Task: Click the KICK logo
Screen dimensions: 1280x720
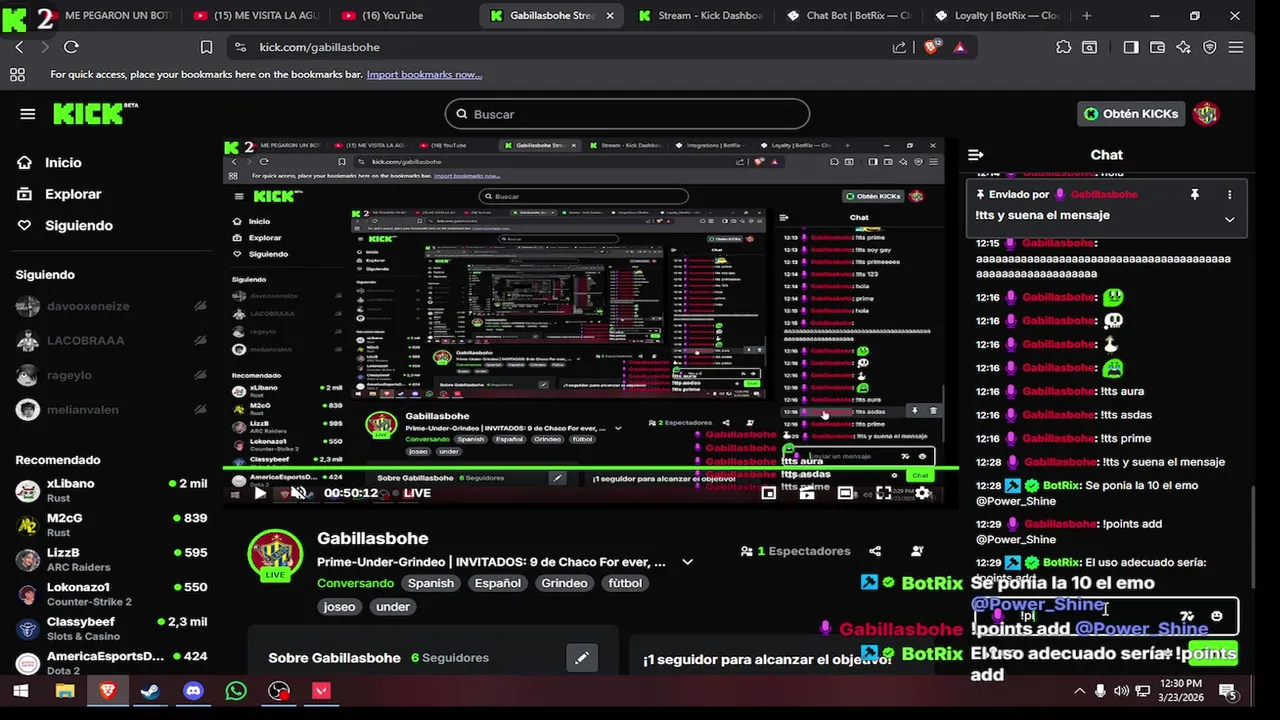Action: pos(95,113)
